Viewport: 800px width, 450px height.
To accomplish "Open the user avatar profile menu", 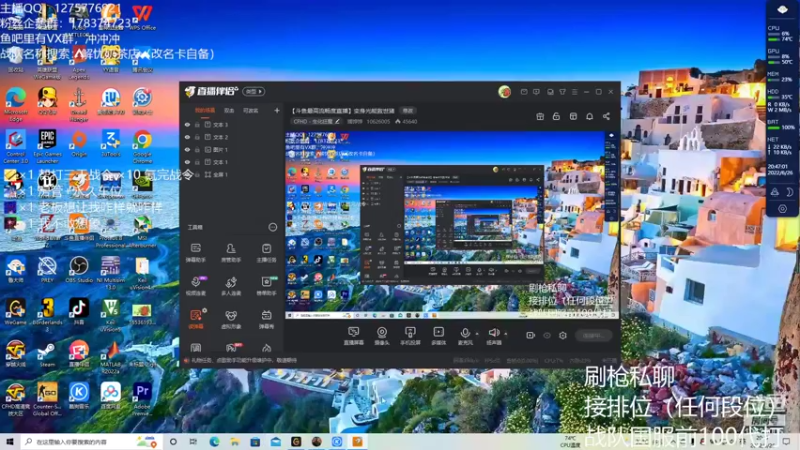I will click(504, 92).
